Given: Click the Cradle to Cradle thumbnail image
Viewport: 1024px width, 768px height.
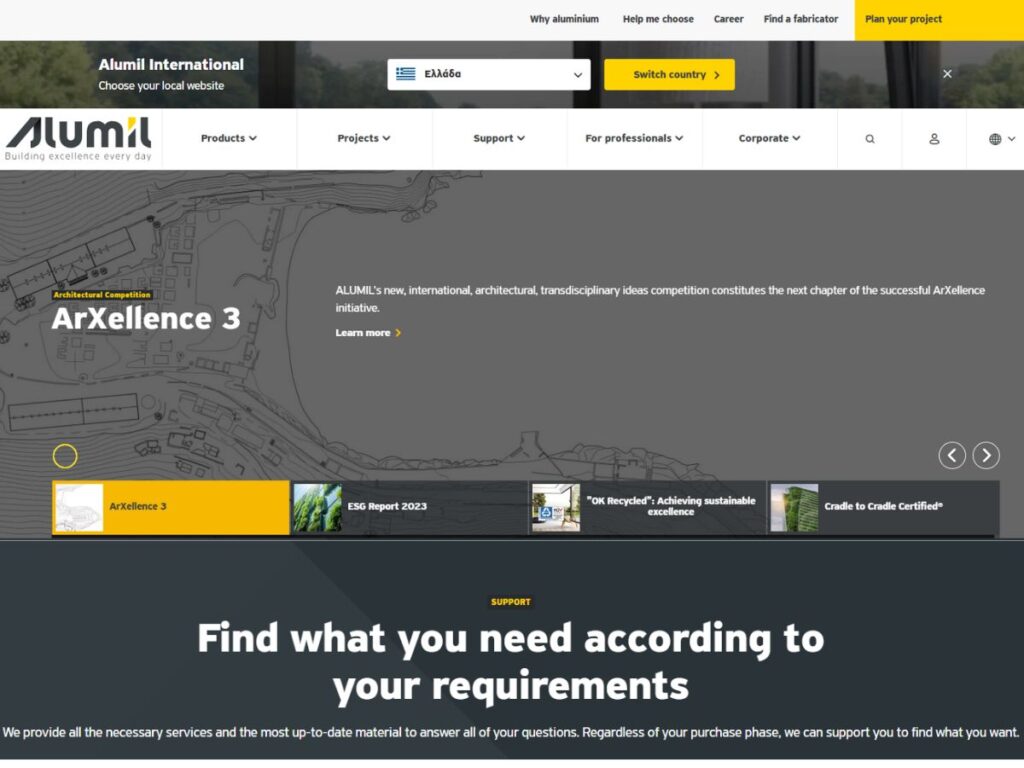Looking at the screenshot, I should point(794,507).
